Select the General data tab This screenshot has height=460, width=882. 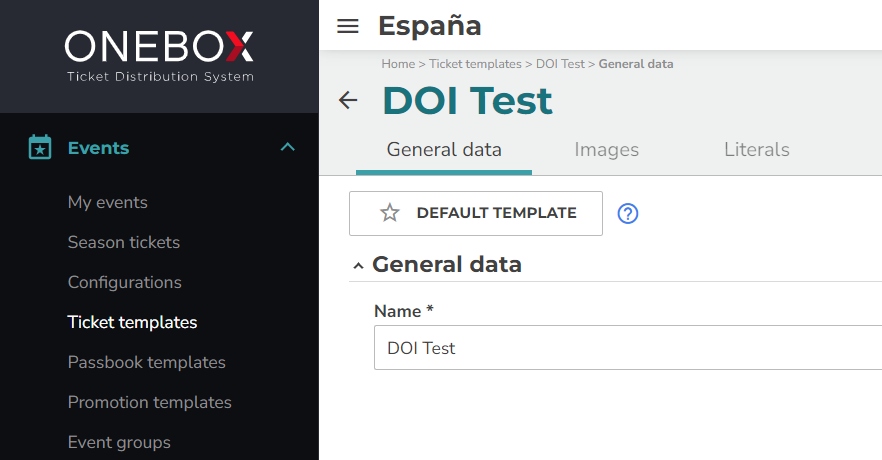coord(444,150)
